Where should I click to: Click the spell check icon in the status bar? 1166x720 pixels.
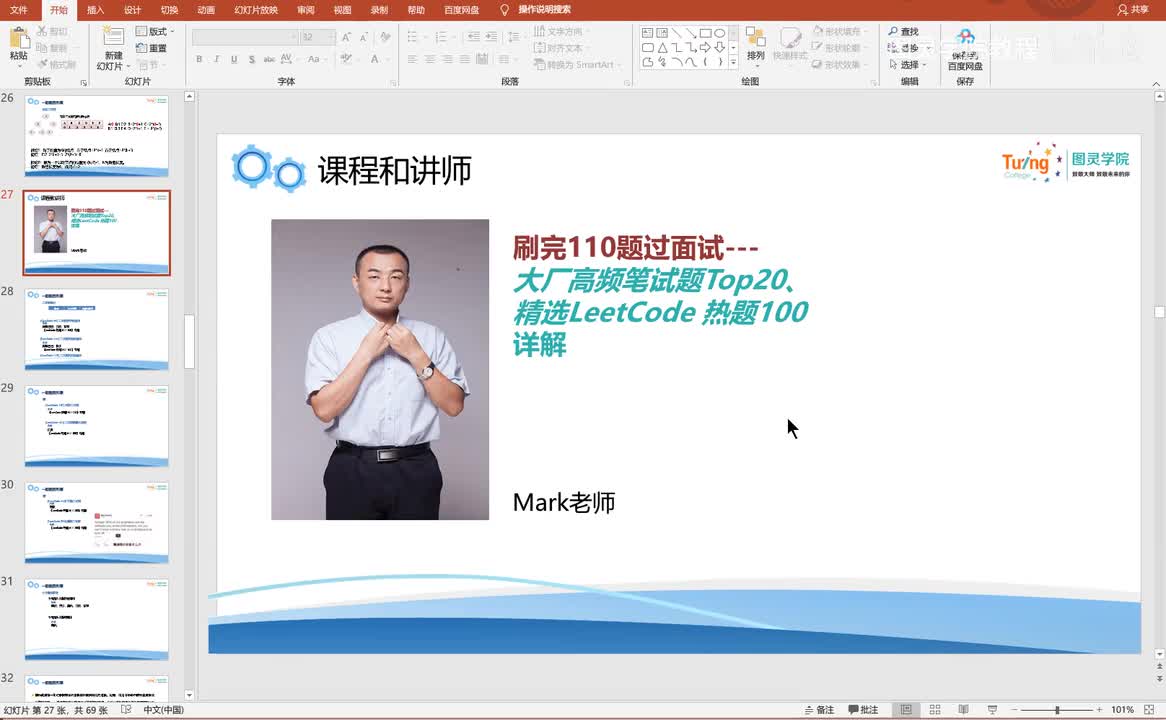[126, 710]
